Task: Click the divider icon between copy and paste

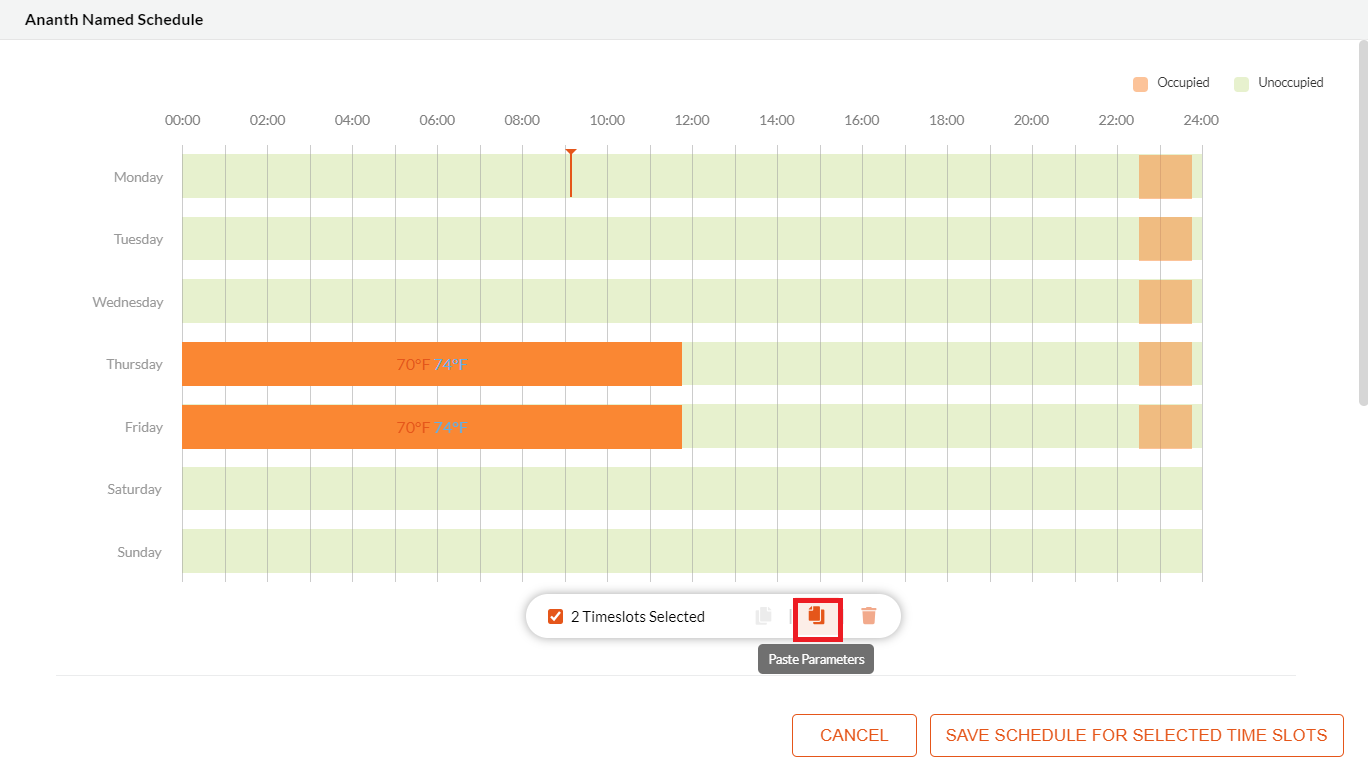Action: (x=790, y=615)
